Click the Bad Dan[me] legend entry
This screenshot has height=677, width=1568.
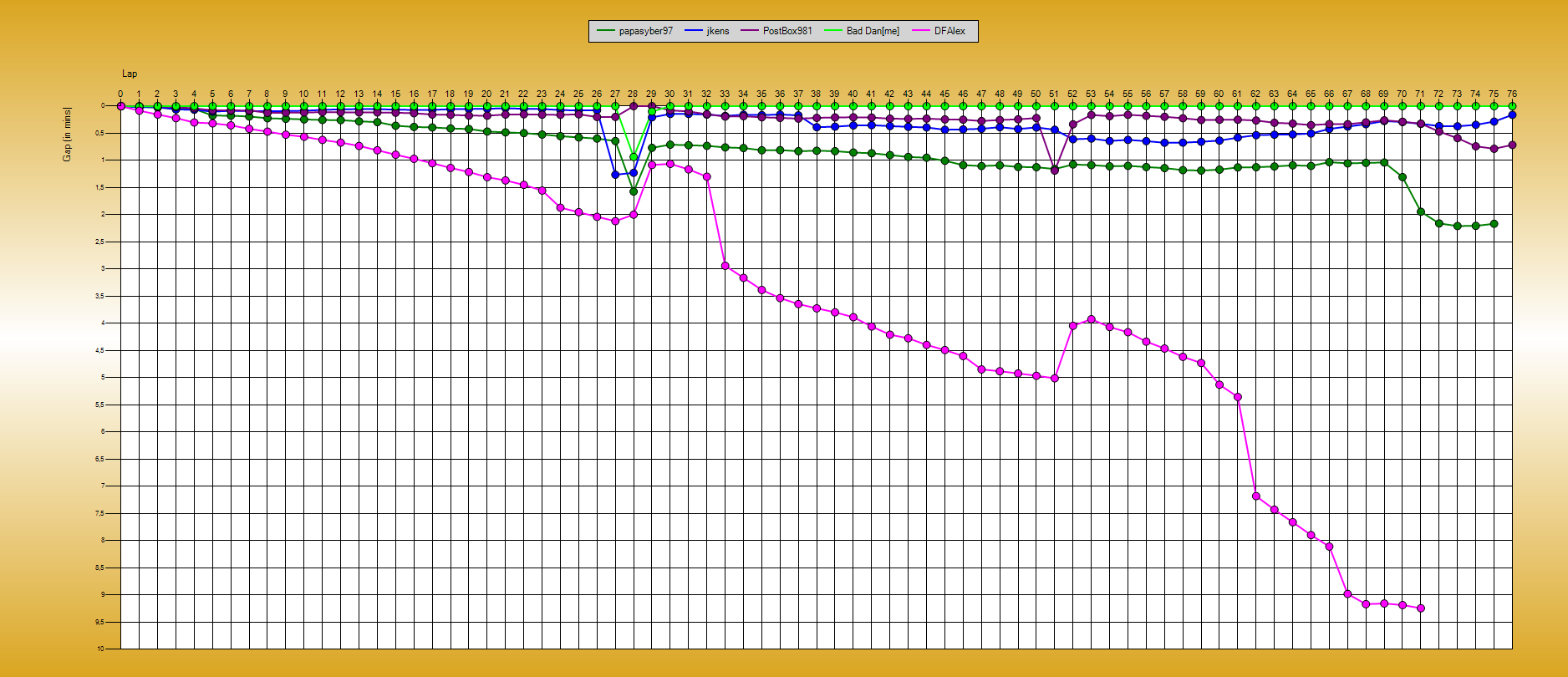862,31
